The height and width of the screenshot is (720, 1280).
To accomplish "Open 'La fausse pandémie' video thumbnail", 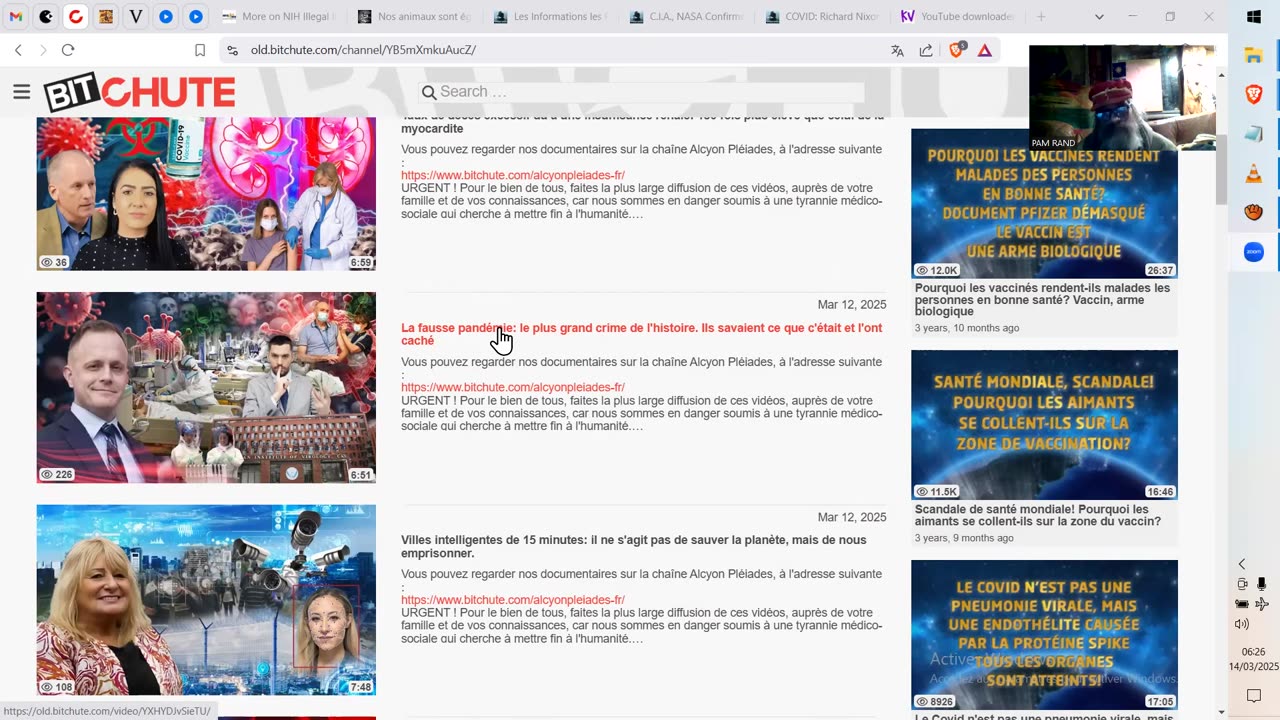I will (206, 388).
